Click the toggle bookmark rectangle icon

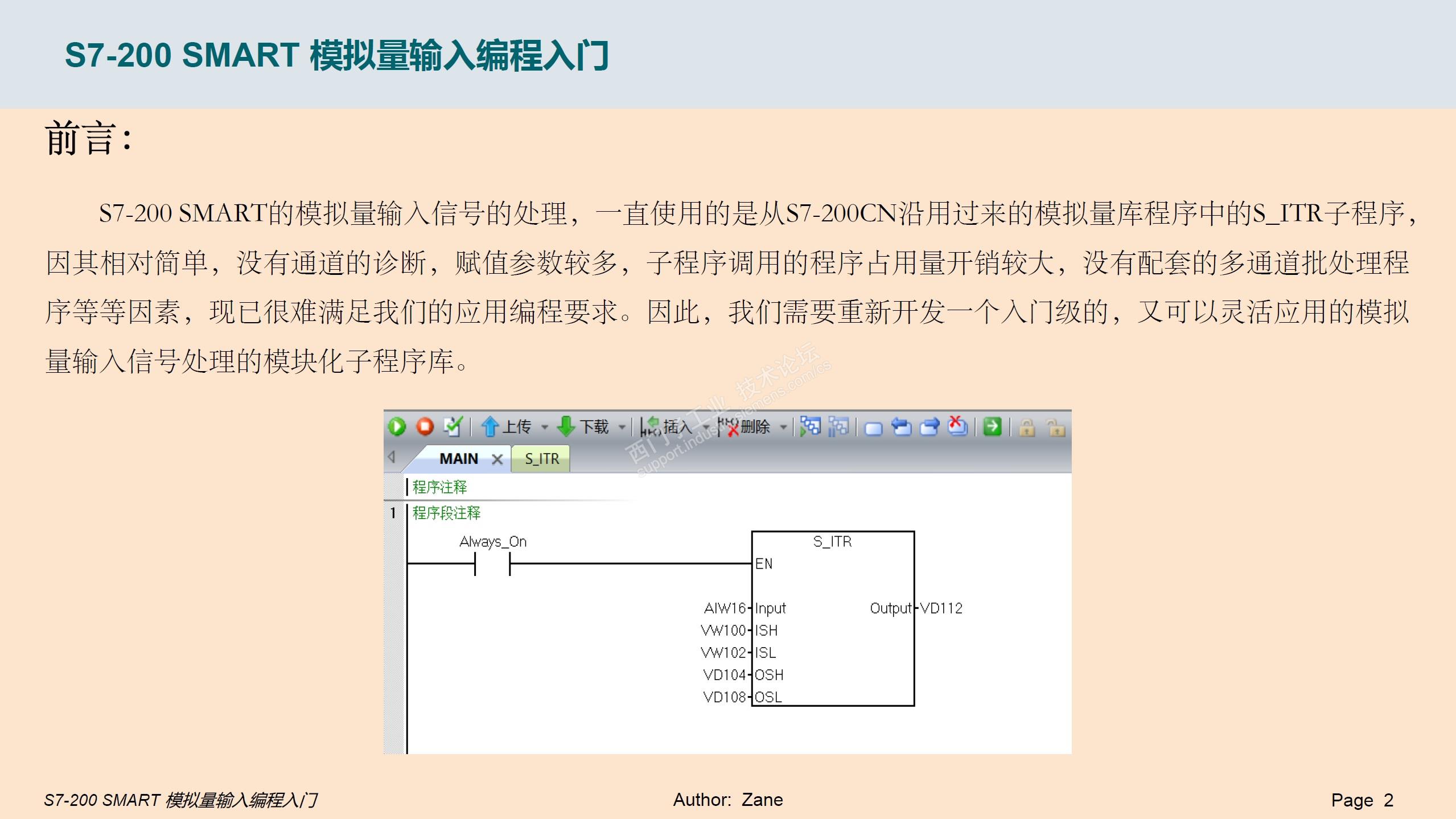[x=873, y=428]
